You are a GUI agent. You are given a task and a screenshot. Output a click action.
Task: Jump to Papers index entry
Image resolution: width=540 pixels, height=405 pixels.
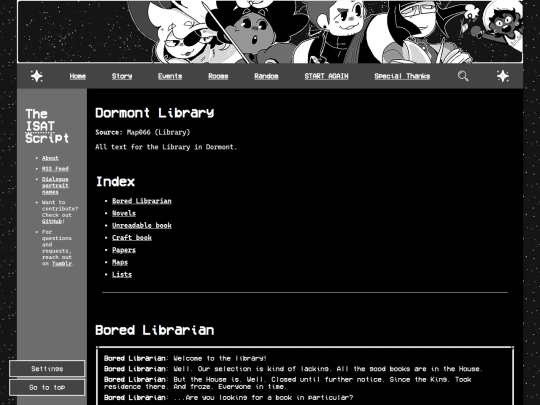124,250
